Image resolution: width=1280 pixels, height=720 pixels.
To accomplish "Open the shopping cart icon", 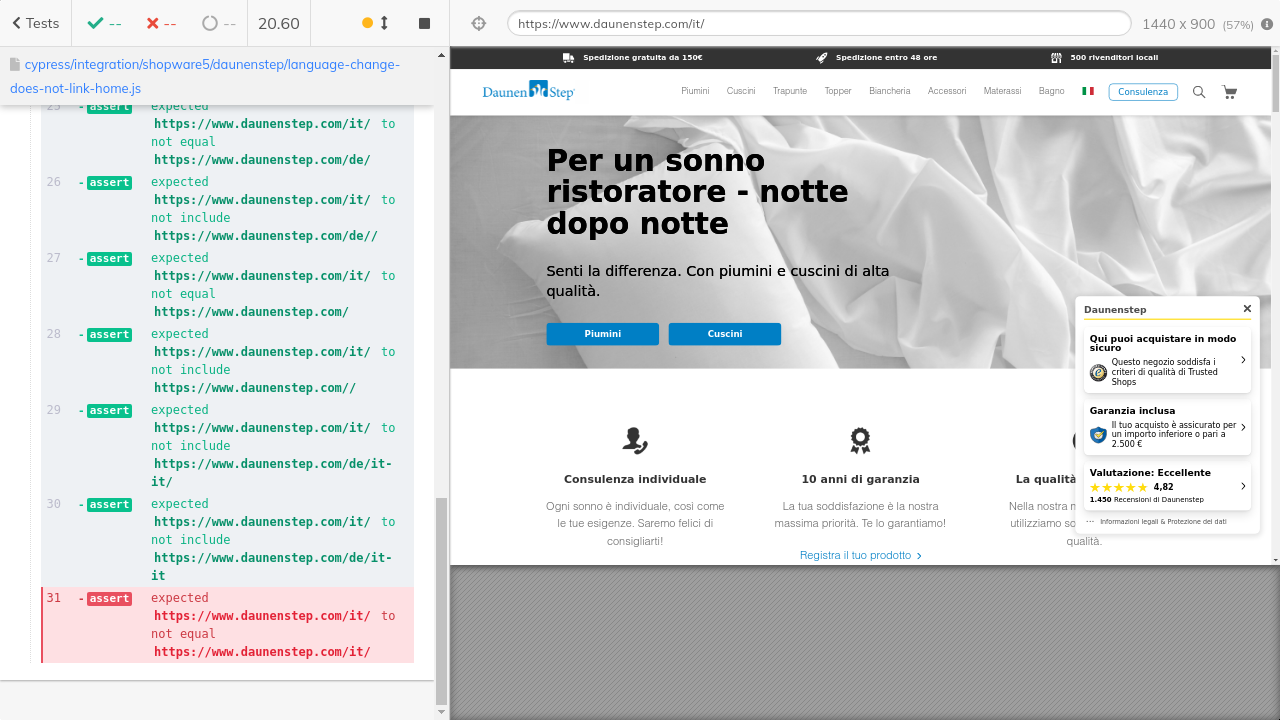I will click(x=1229, y=92).
